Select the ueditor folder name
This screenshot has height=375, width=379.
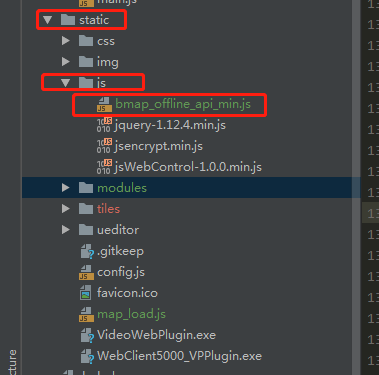pos(118,230)
